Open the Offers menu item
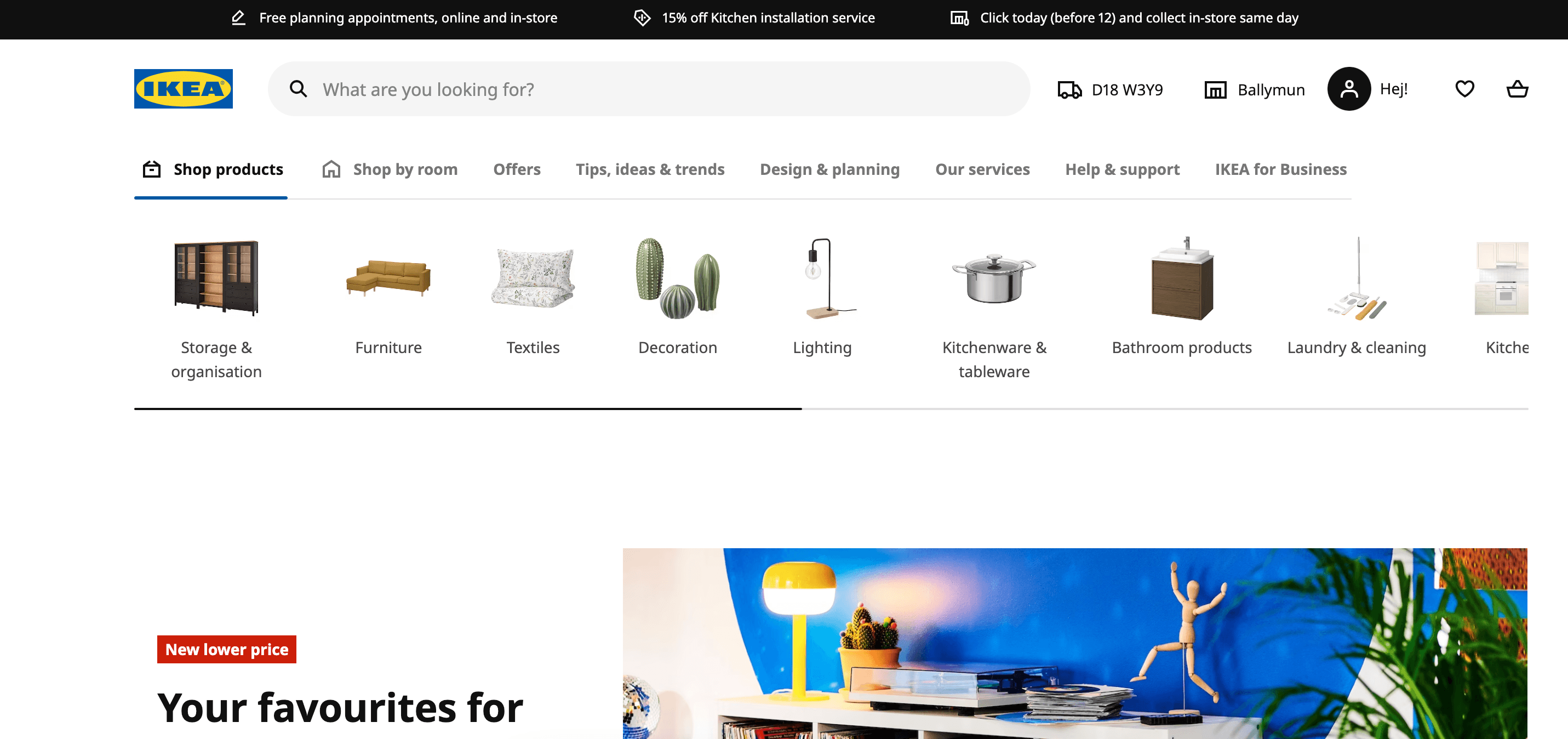Image resolution: width=1568 pixels, height=739 pixels. point(517,169)
